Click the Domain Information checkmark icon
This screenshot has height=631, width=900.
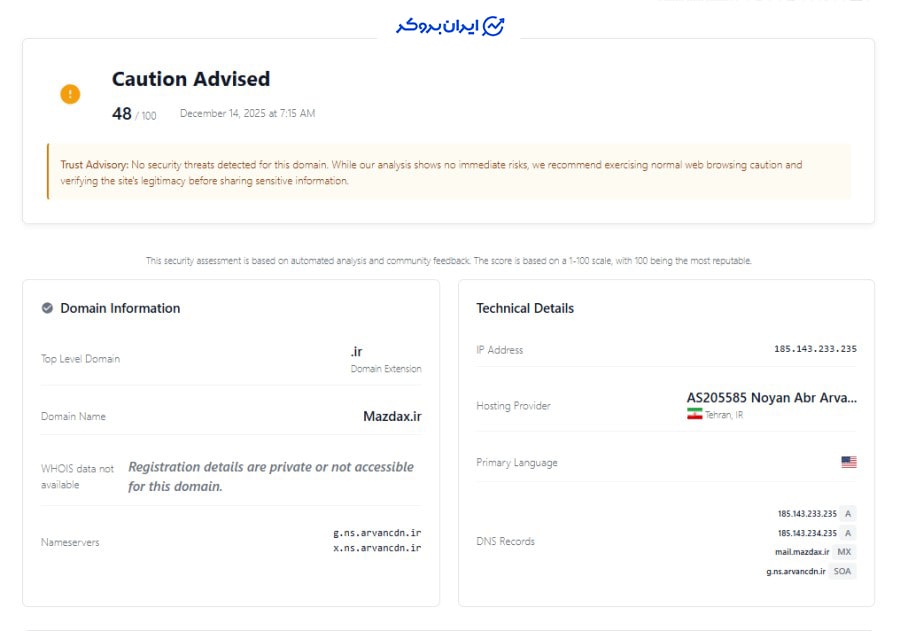(47, 308)
